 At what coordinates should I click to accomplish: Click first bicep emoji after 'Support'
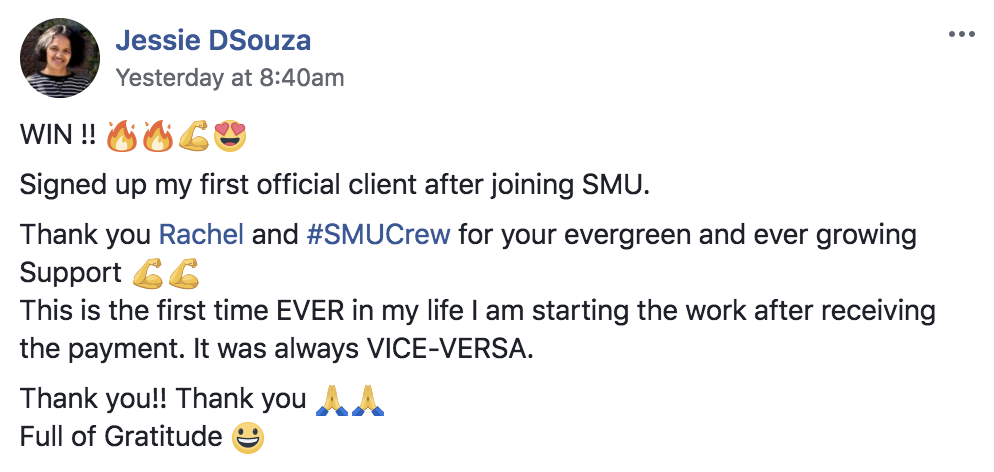pos(147,272)
